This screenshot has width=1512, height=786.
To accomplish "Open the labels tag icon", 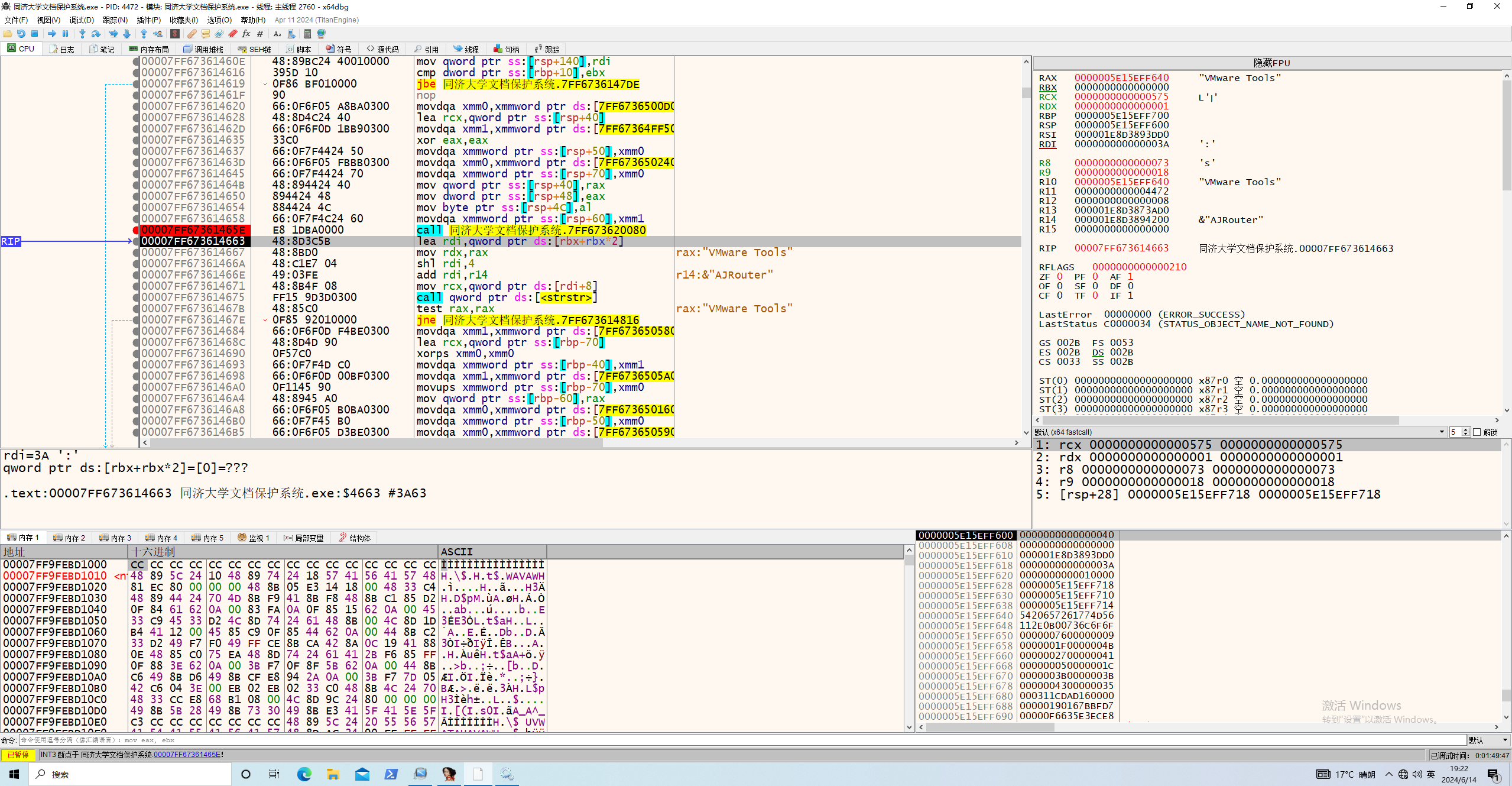I will point(219,34).
